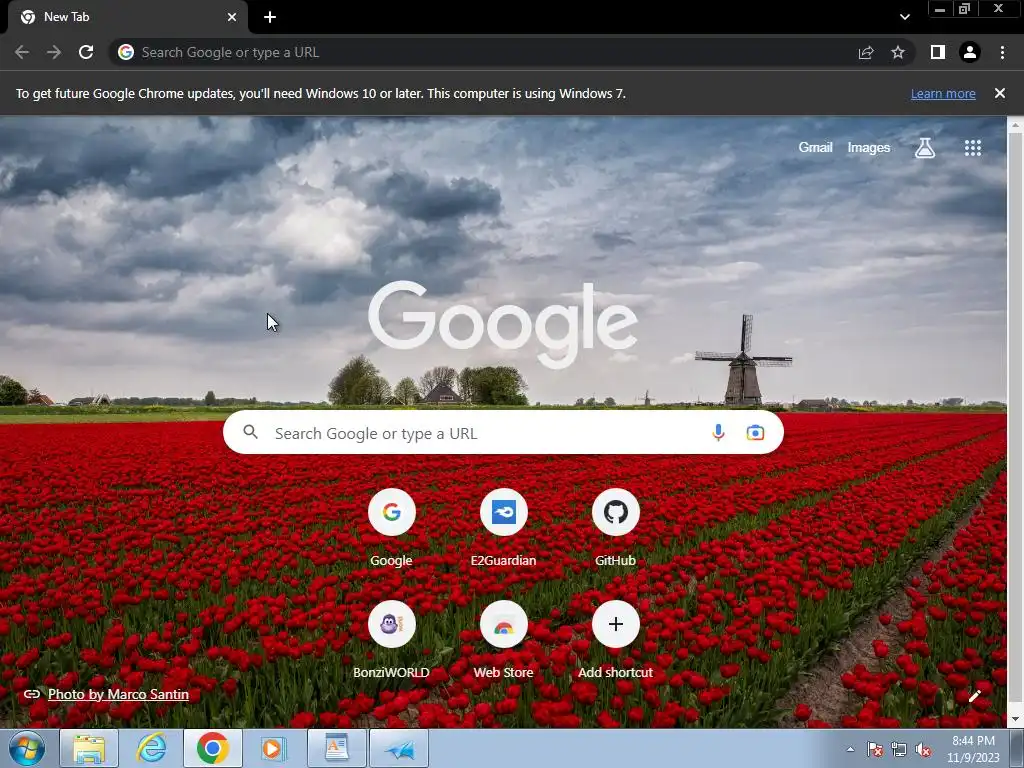
Task: Open the network tray icon
Action: (x=899, y=750)
